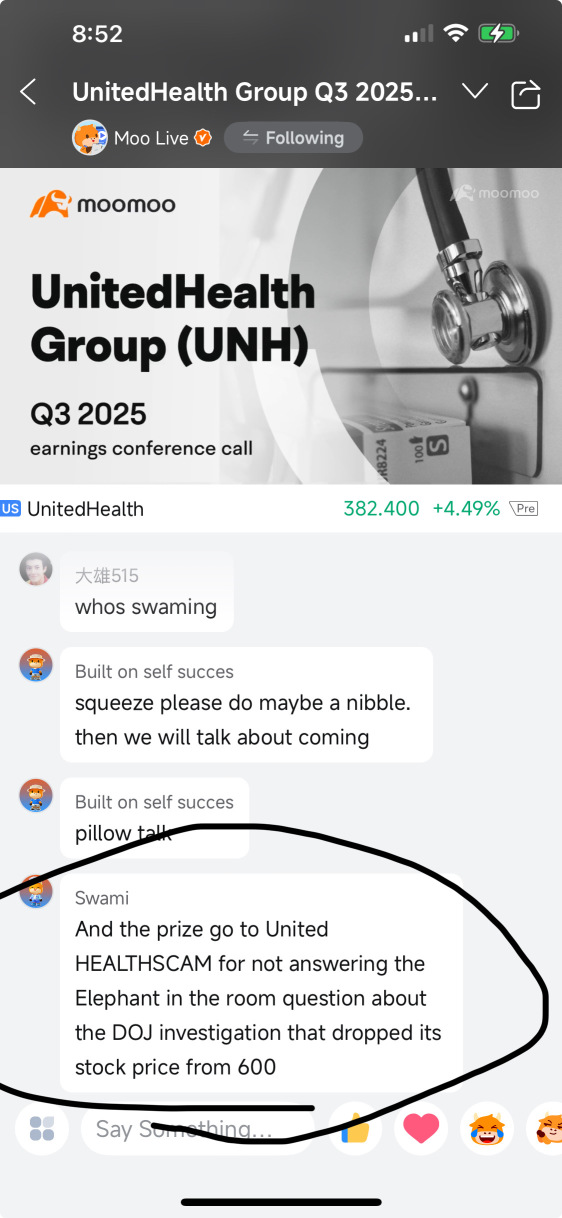Expand the title dropdown chevron
The height and width of the screenshot is (1218, 562).
pos(474,92)
